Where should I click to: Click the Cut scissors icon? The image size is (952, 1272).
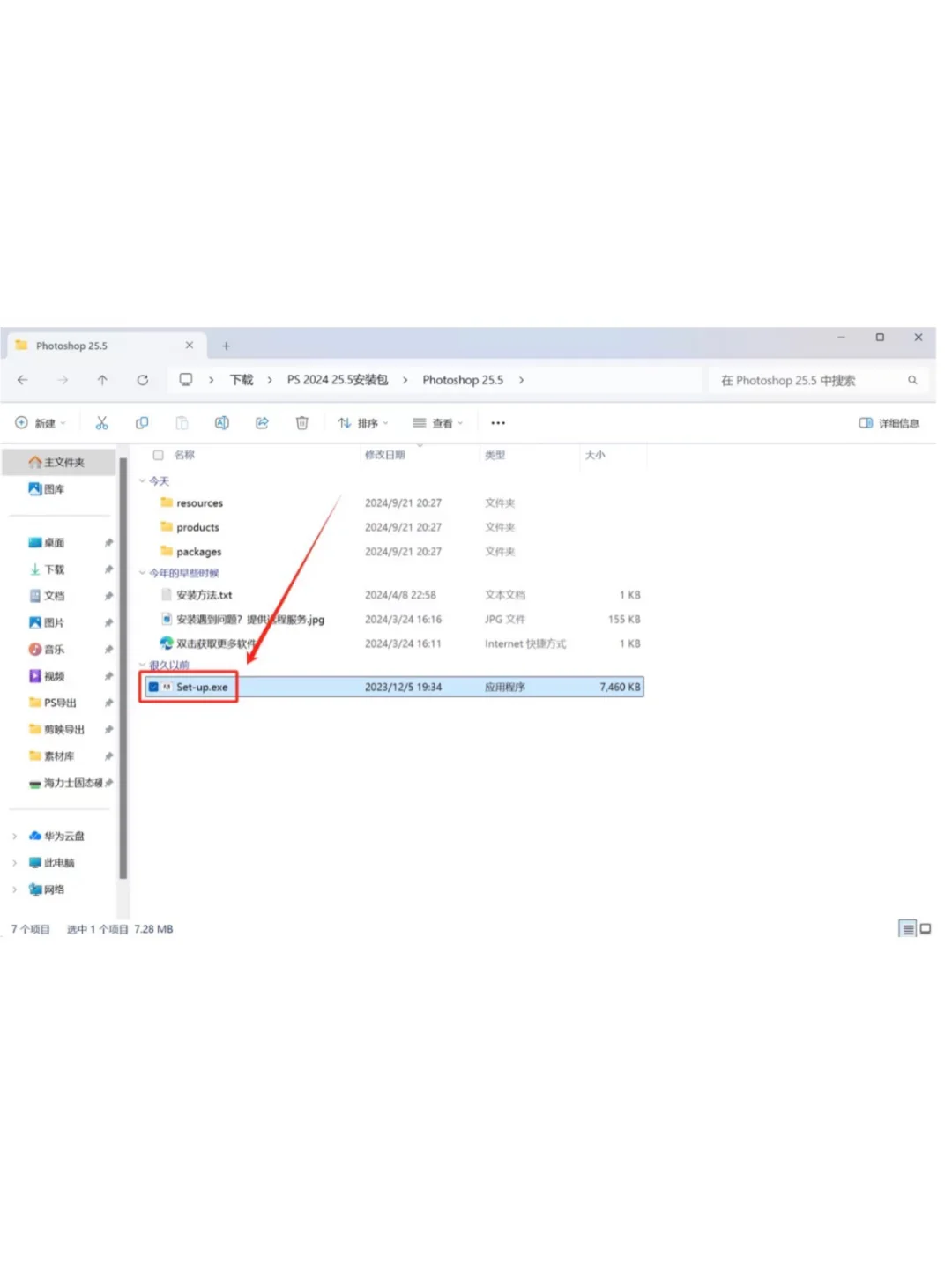[102, 423]
